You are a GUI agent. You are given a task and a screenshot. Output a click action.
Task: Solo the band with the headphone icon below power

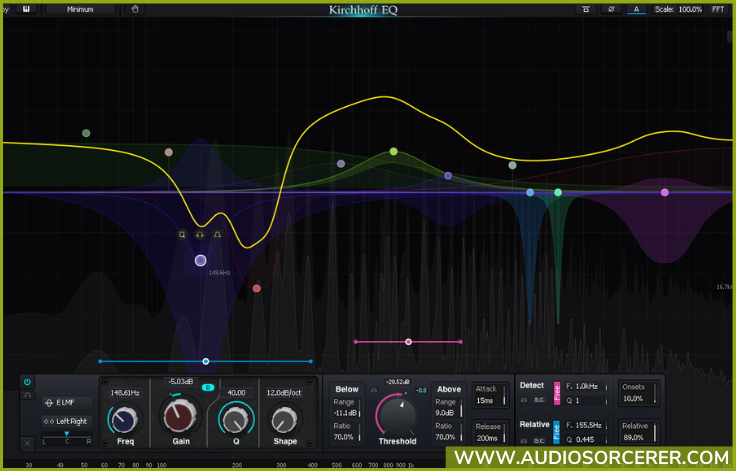click(x=27, y=395)
